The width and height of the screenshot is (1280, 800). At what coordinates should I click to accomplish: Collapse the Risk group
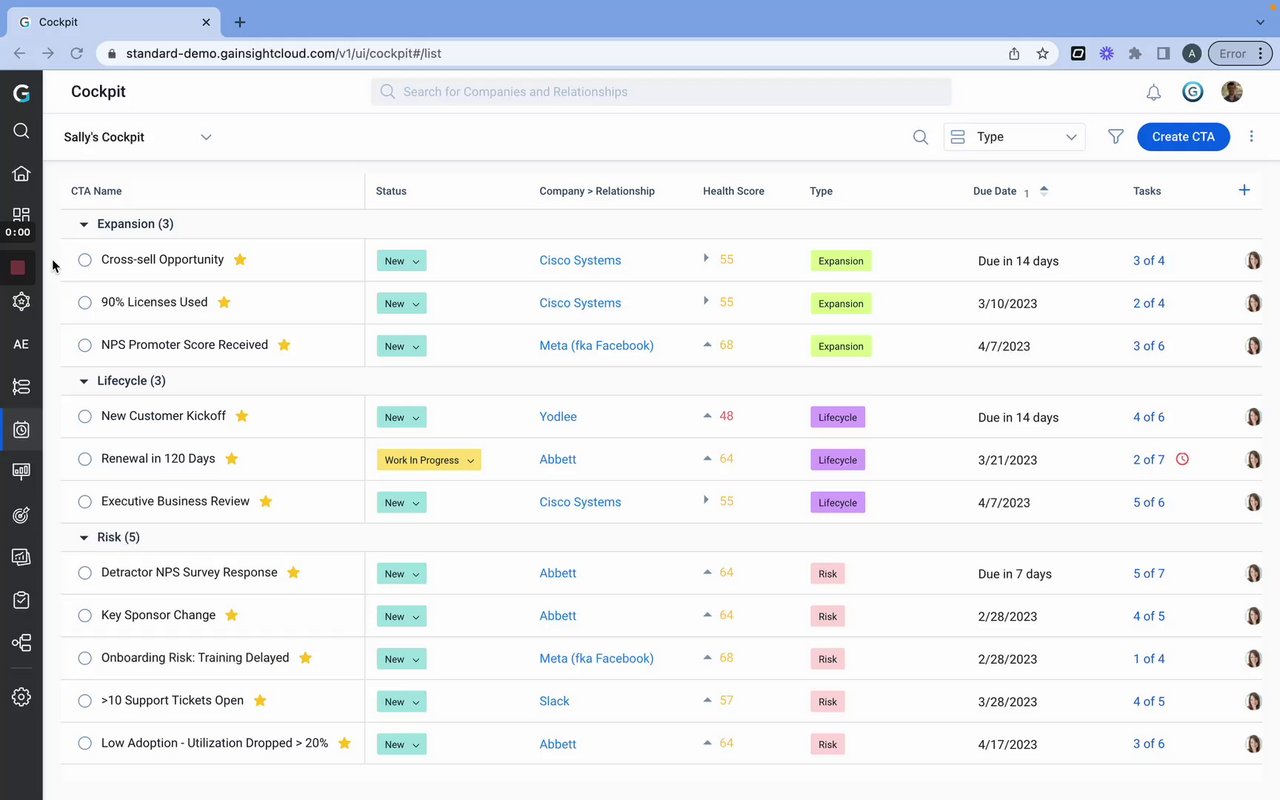pos(84,538)
